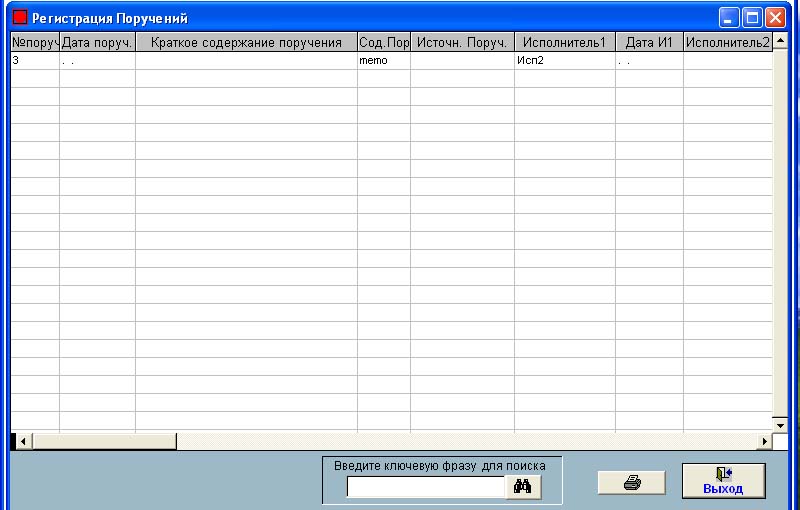The image size is (800, 510).
Task: Focus the key phrase search field
Action: tap(426, 487)
